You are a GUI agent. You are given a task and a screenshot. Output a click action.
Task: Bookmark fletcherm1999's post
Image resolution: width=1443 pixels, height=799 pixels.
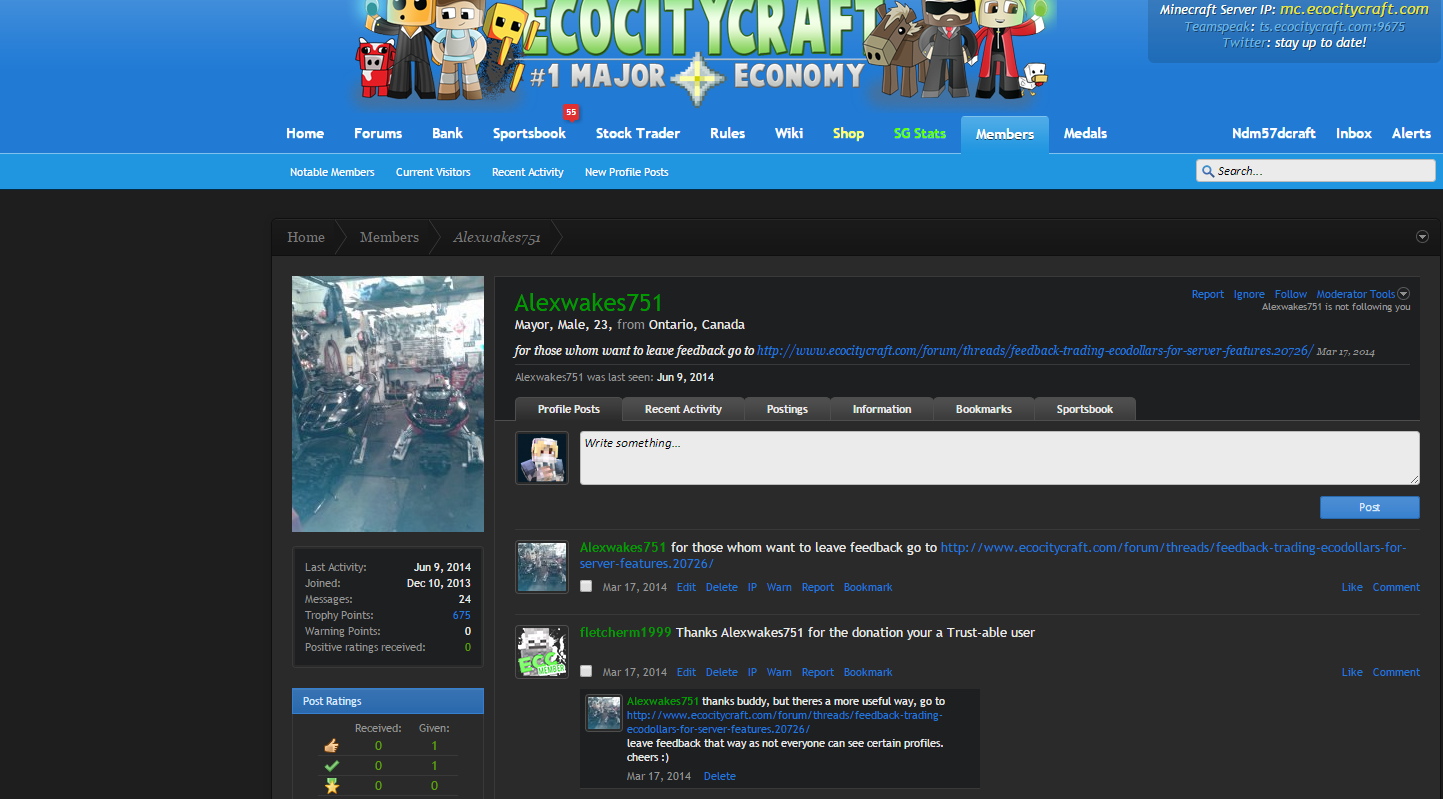pyautogui.click(x=868, y=672)
